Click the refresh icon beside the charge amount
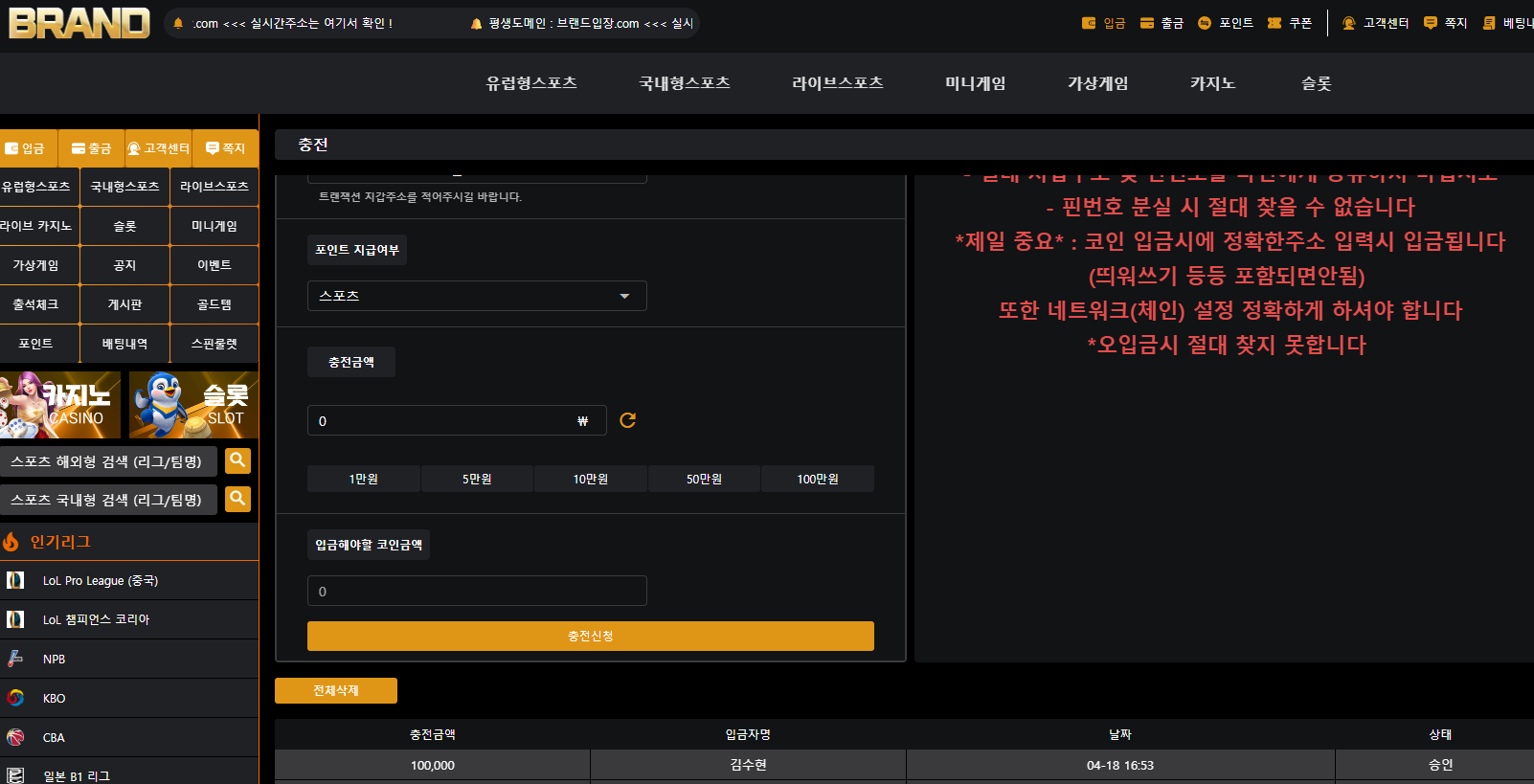 [628, 420]
